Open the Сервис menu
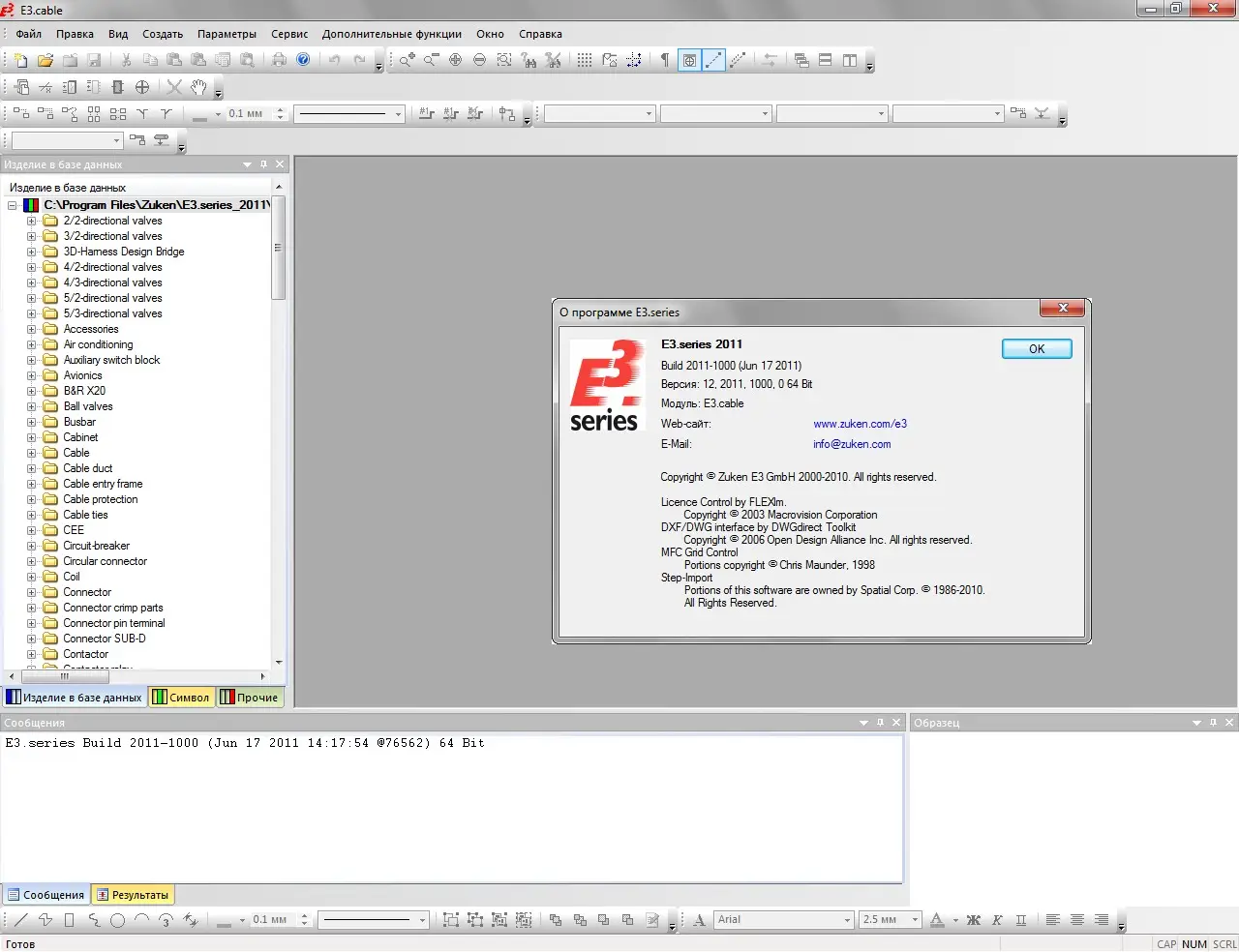 tap(289, 34)
